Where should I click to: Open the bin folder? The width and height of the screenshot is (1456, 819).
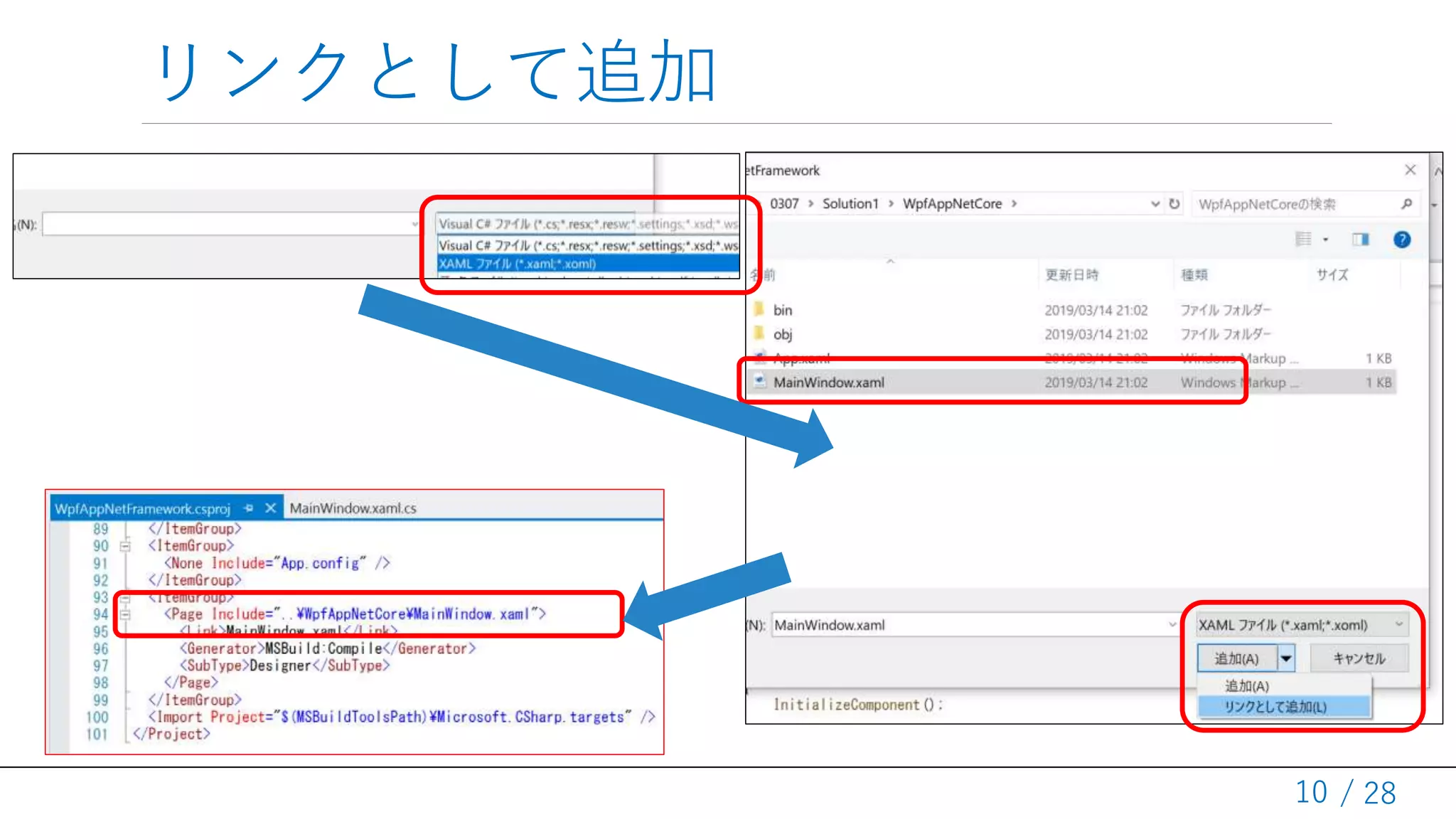click(783, 310)
